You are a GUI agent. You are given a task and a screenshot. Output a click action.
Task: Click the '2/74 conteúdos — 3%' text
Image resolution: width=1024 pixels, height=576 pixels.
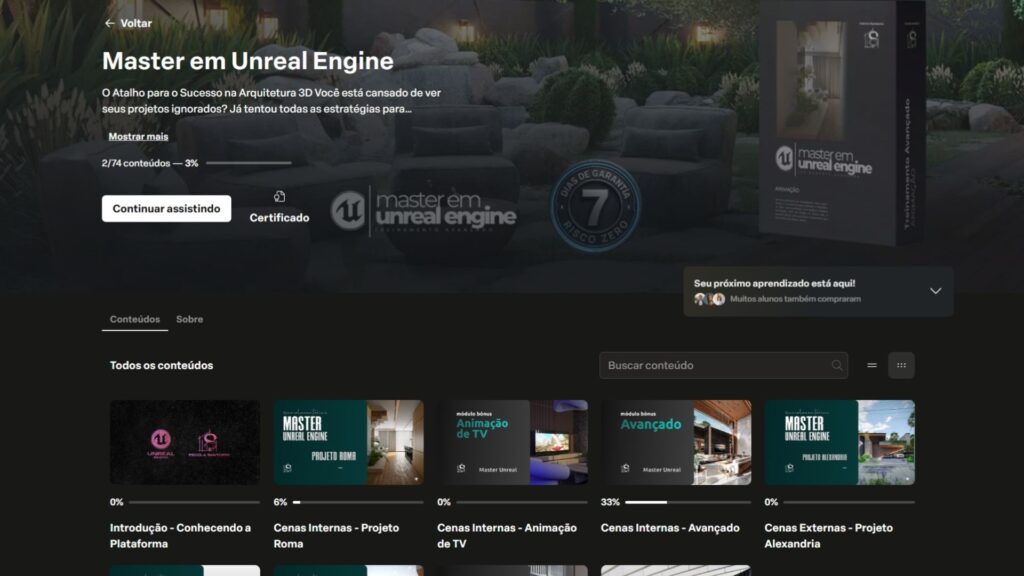click(150, 163)
